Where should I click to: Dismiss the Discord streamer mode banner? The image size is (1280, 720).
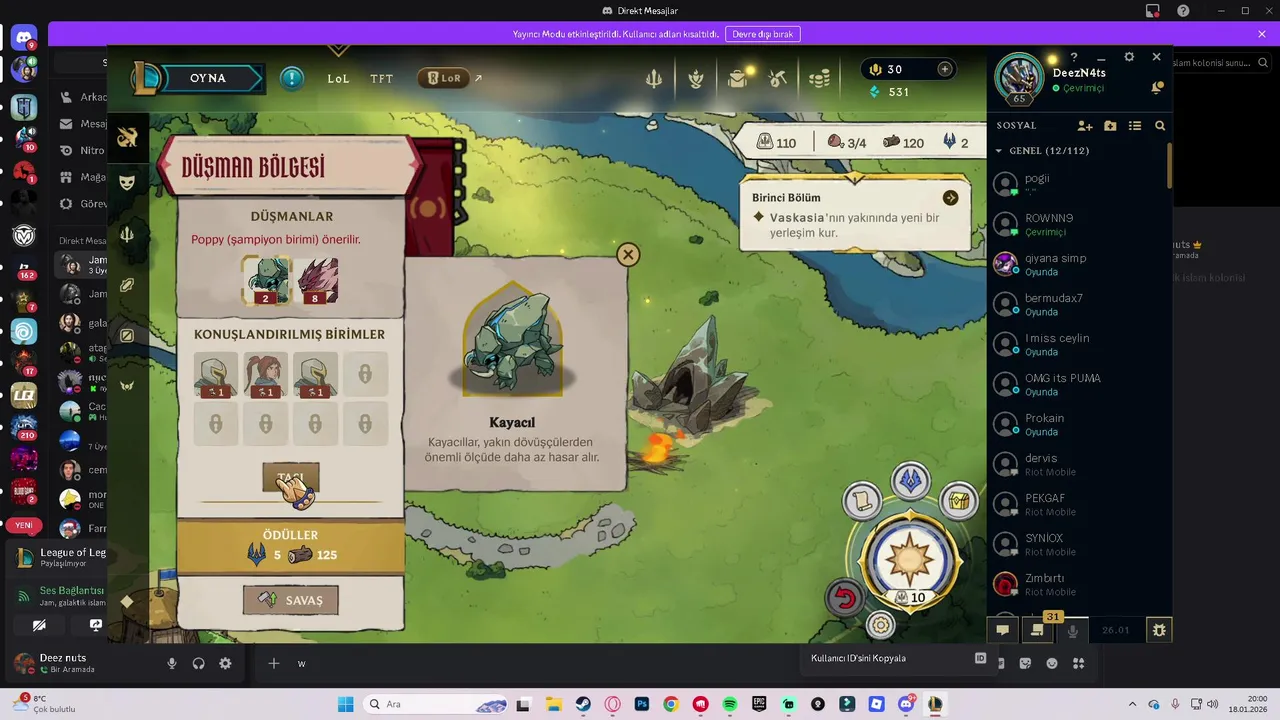point(1262,34)
